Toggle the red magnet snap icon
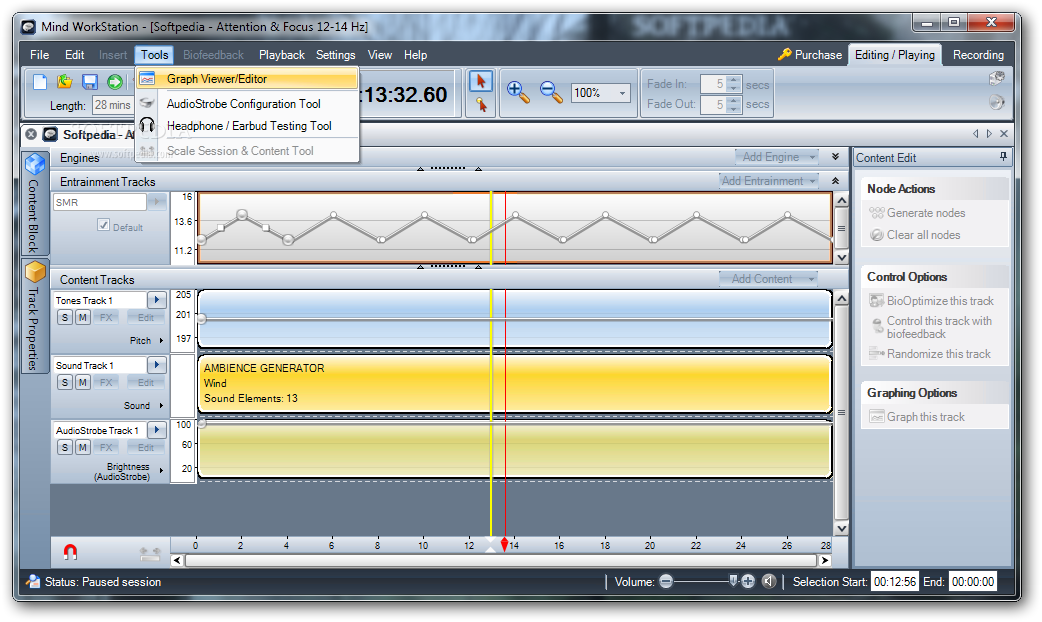 (x=70, y=552)
